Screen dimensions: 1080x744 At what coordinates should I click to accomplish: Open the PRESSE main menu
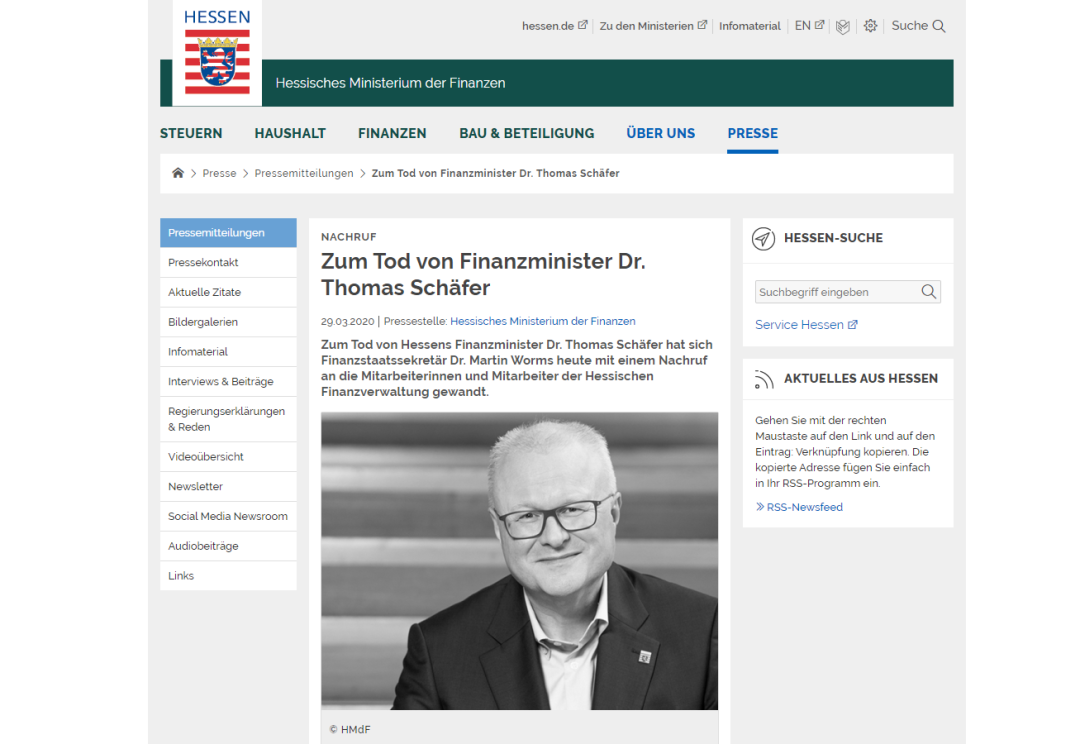click(752, 133)
